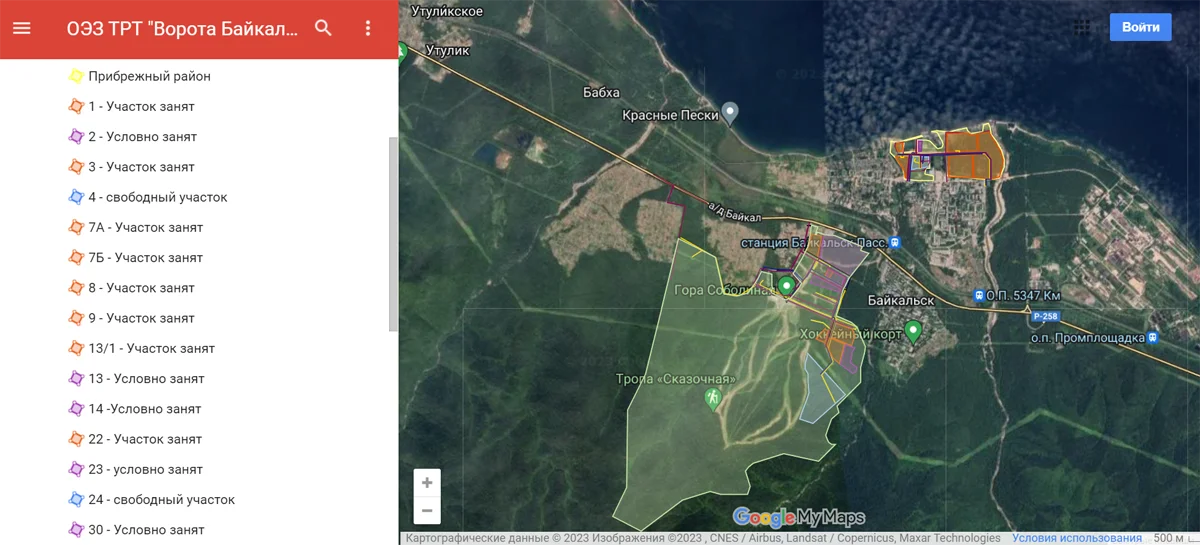This screenshot has width=1200, height=545.
Task: Open the three-dot more options menu
Action: tap(368, 28)
